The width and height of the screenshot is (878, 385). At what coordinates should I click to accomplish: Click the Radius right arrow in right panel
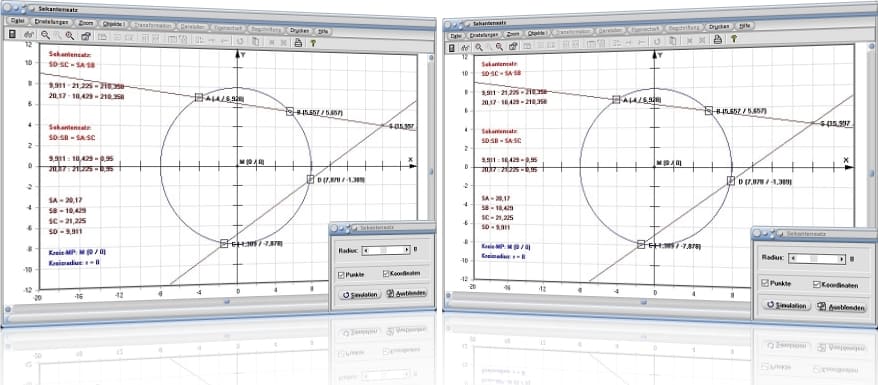[x=842, y=260]
